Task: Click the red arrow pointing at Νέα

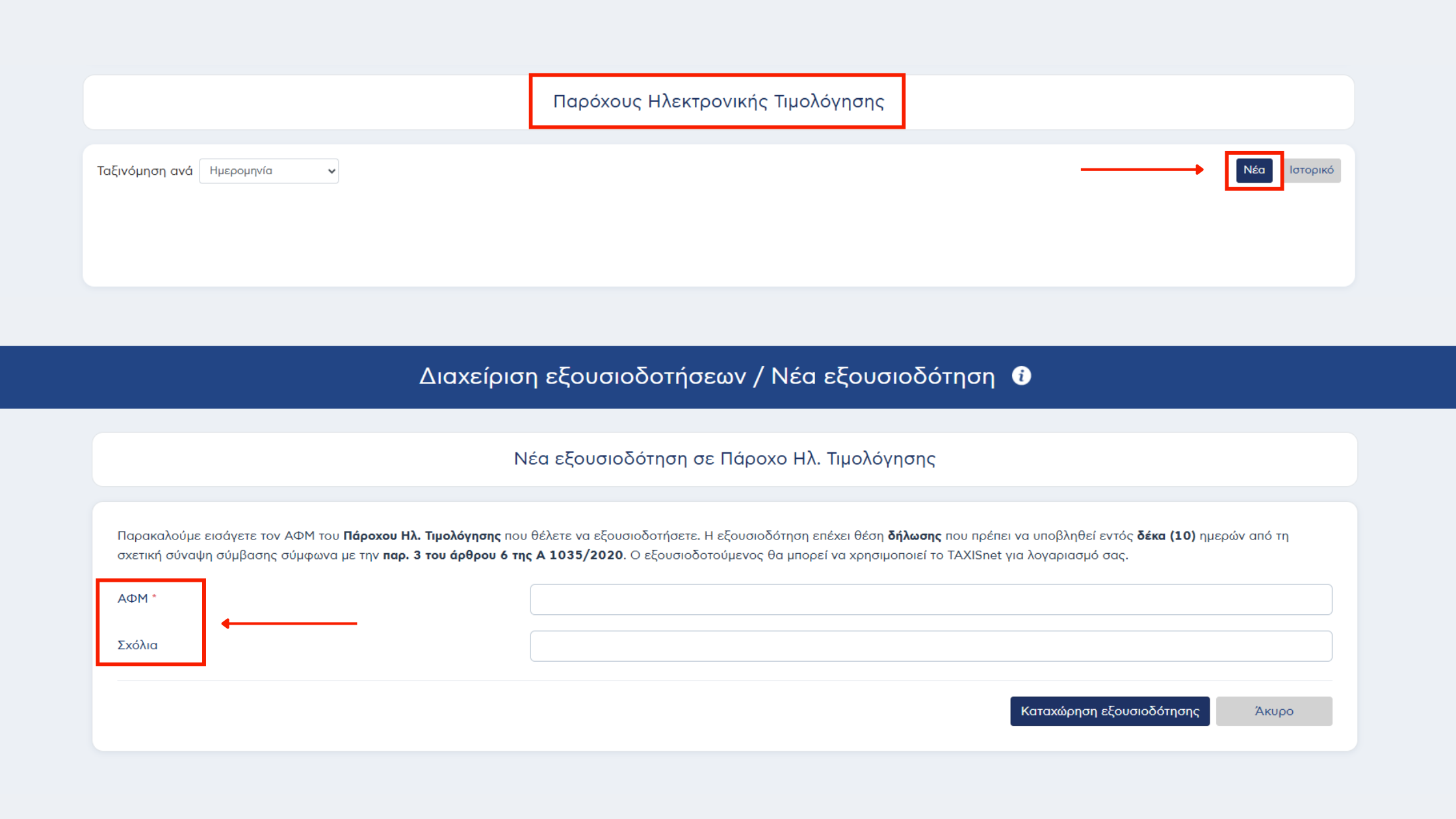Action: (1142, 170)
